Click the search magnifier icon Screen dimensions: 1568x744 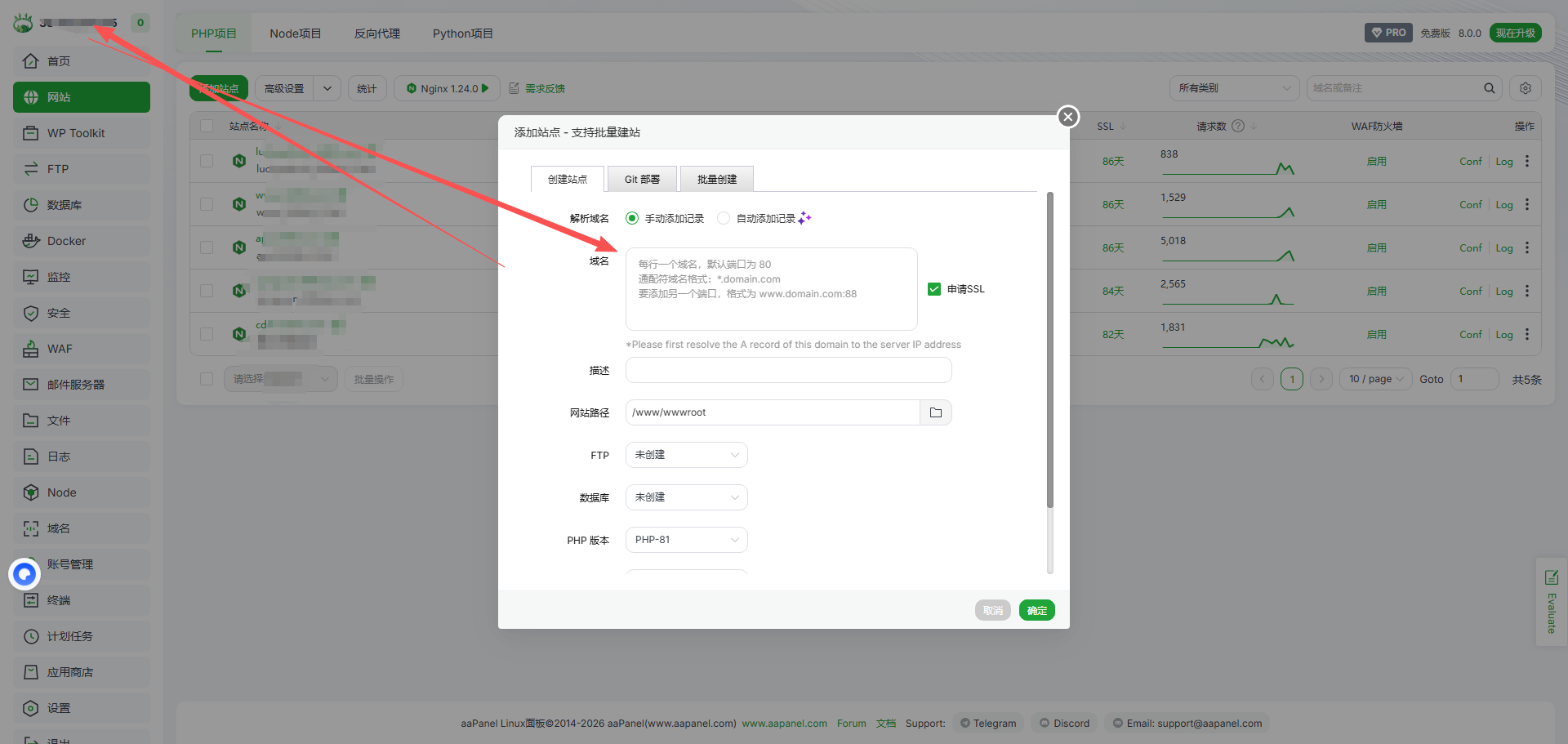1489,88
